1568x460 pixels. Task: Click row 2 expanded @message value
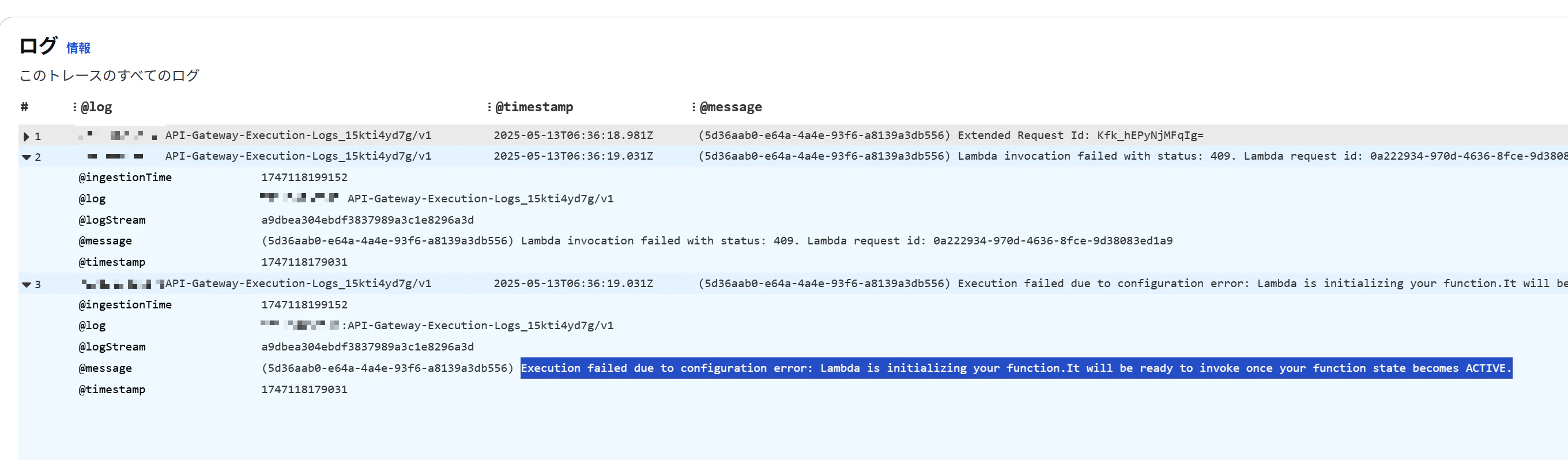[717, 241]
